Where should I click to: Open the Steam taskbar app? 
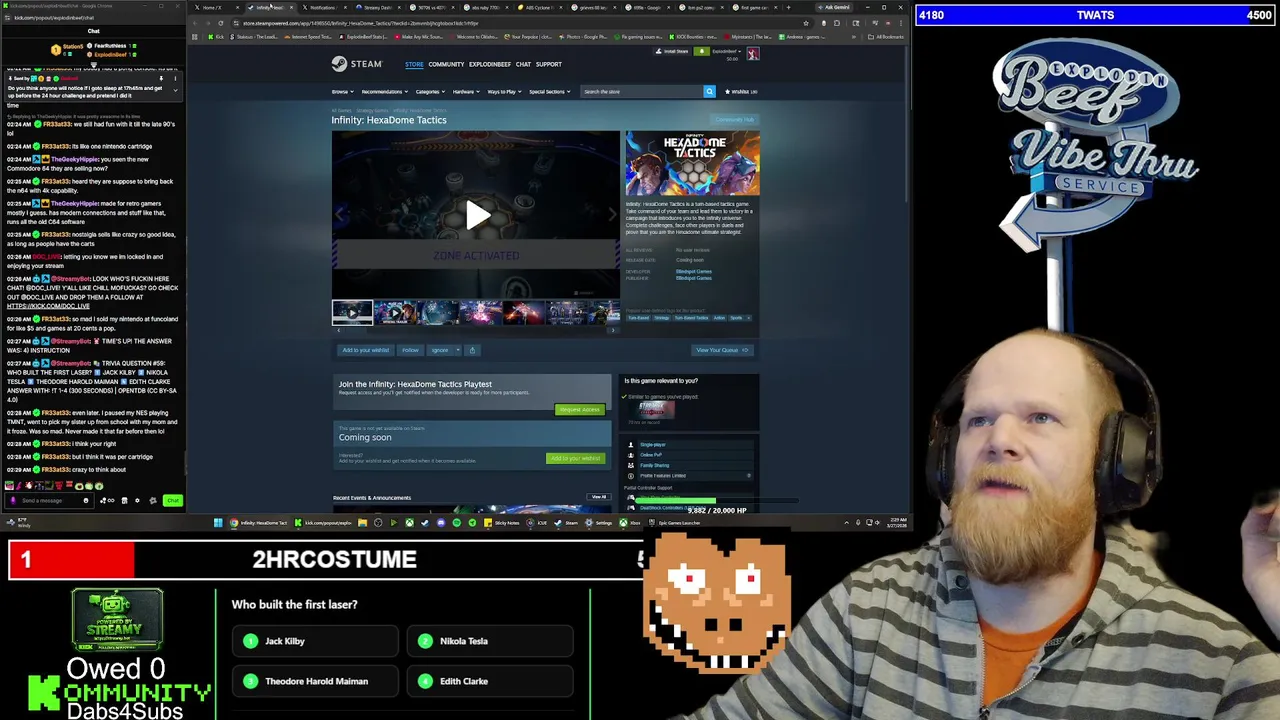coord(568,522)
